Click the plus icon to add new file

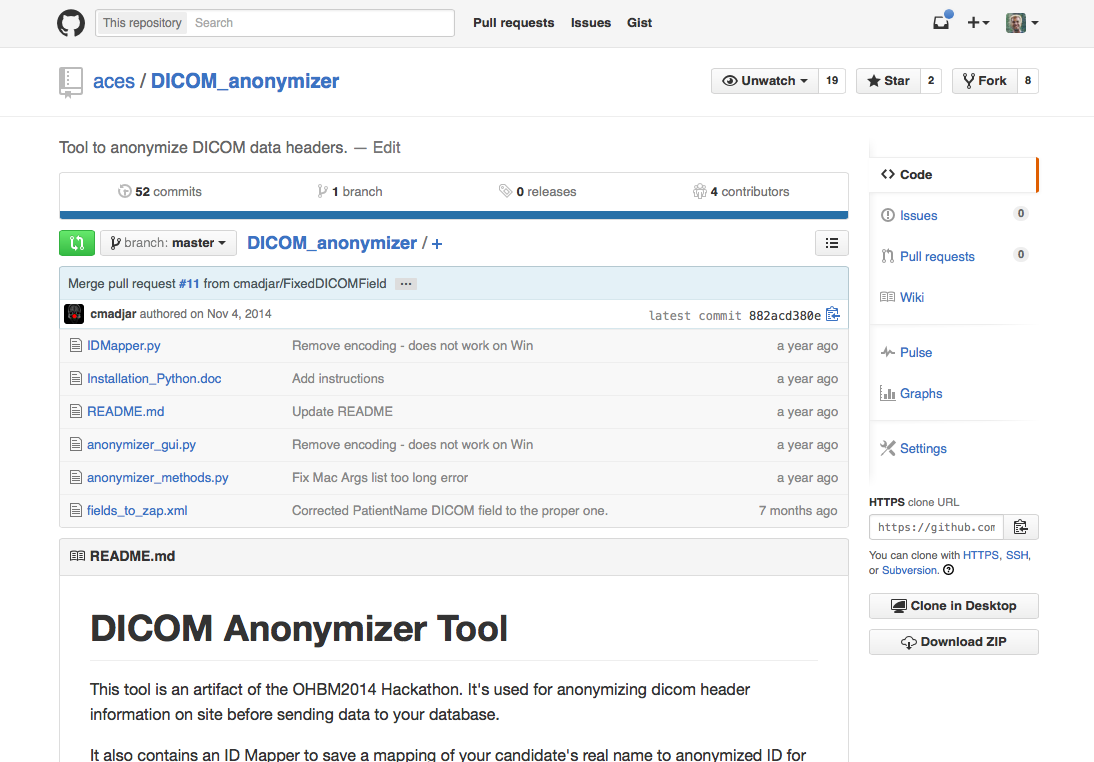(437, 244)
